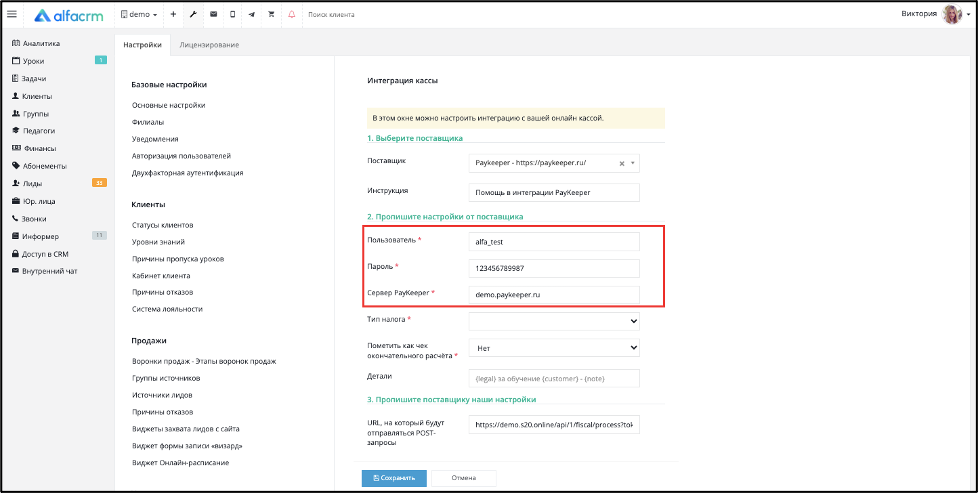
Task: Open Группы in the sidebar
Action: 31,114
